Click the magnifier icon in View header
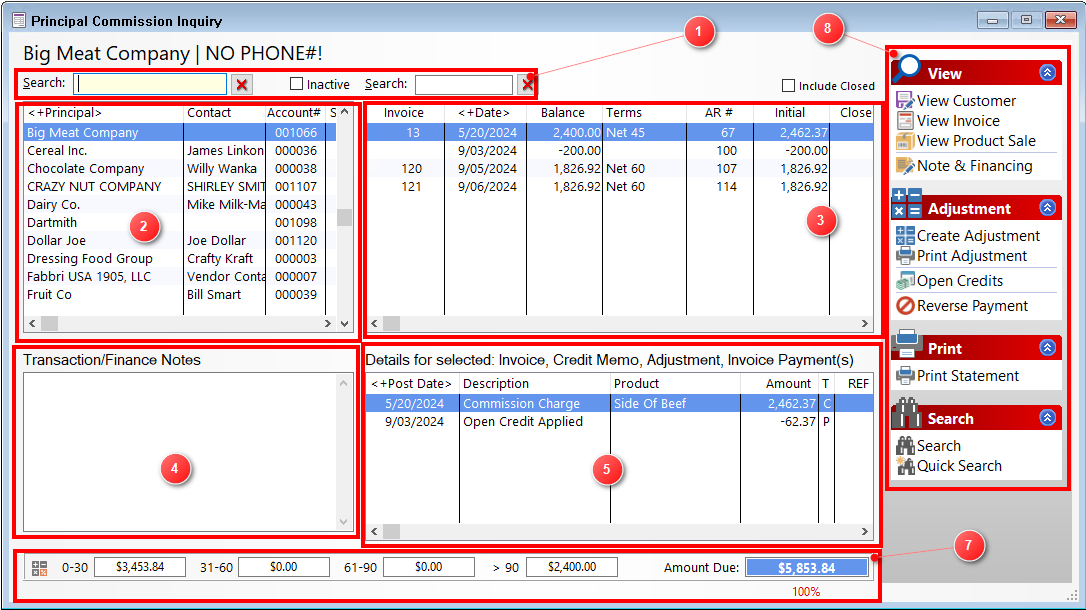The width and height of the screenshot is (1086, 610). point(907,69)
